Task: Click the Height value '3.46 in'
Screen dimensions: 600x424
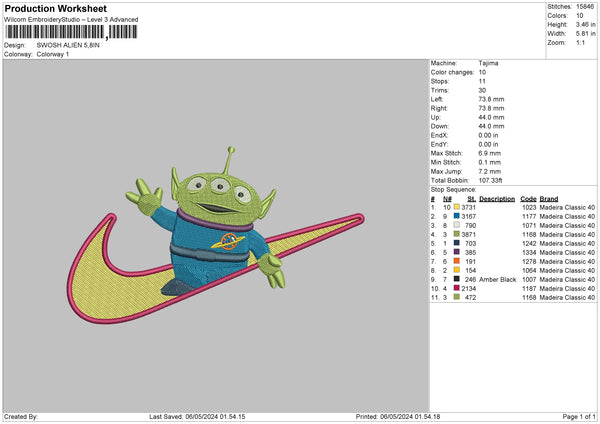Action: point(585,24)
